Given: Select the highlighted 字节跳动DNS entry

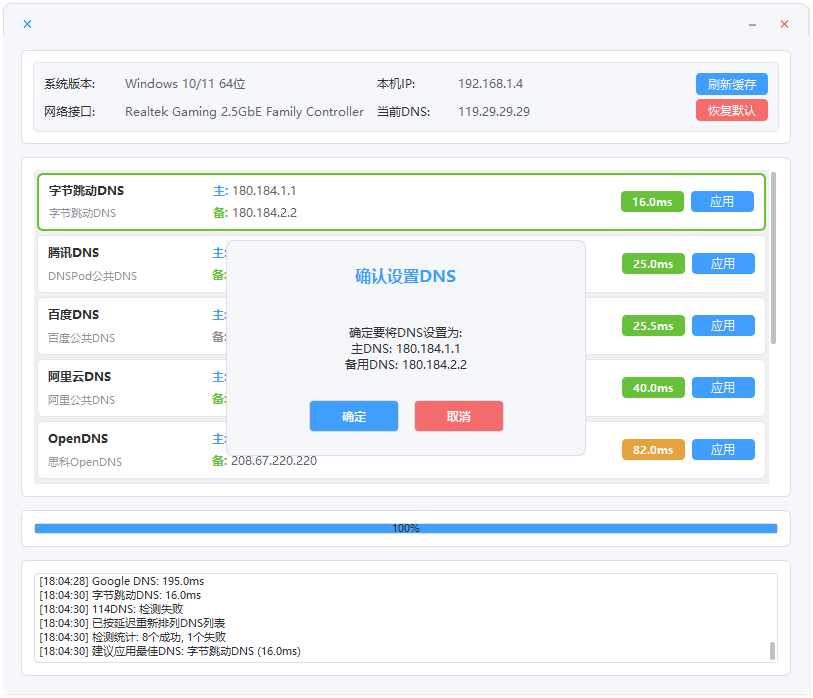Looking at the screenshot, I should 120,201.
